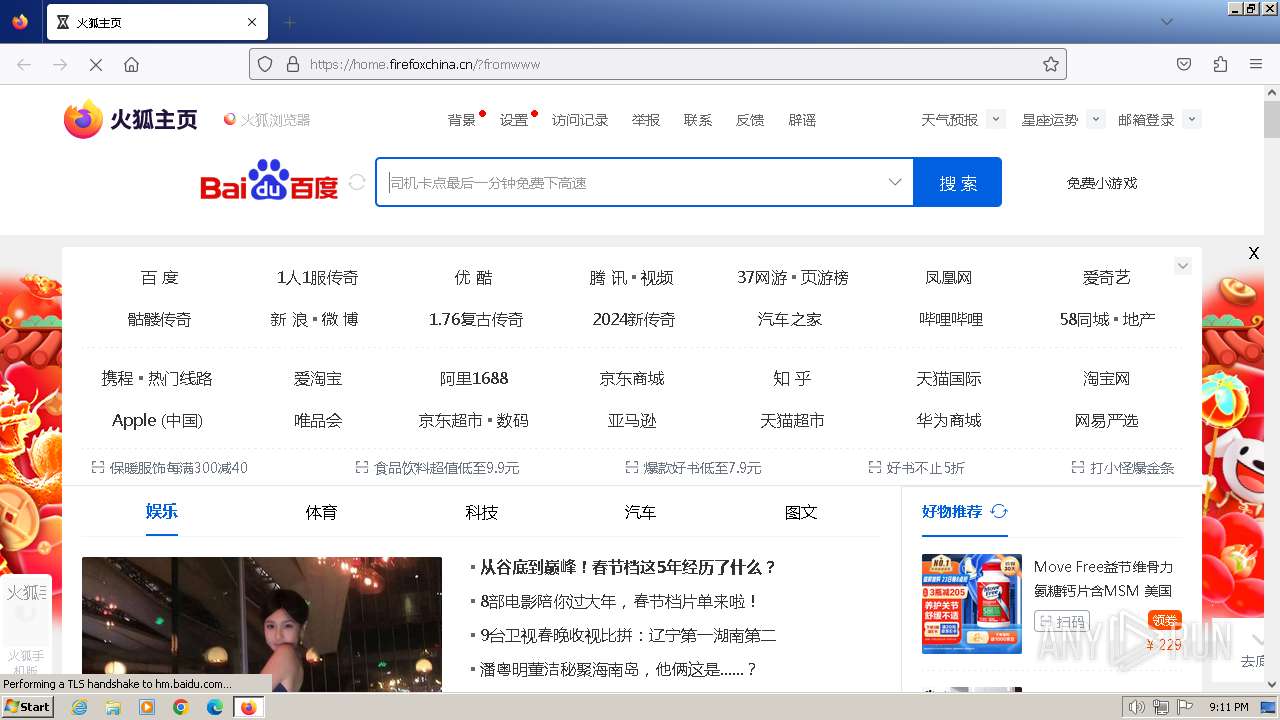Click the volume tray icon
Viewport: 1280px width, 720px height.
(1137, 707)
